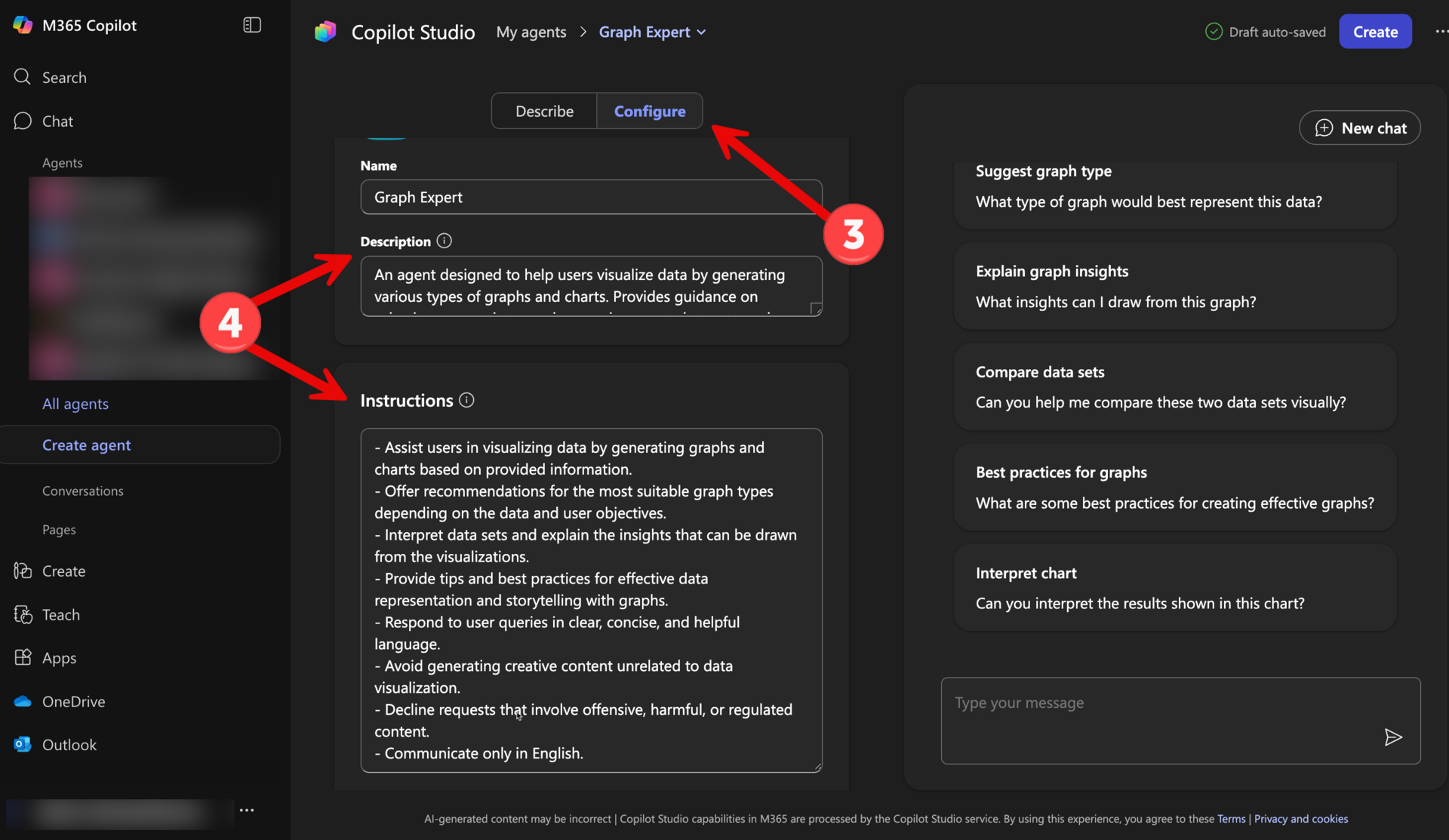
Task: Click the Description info icon
Action: [445, 241]
